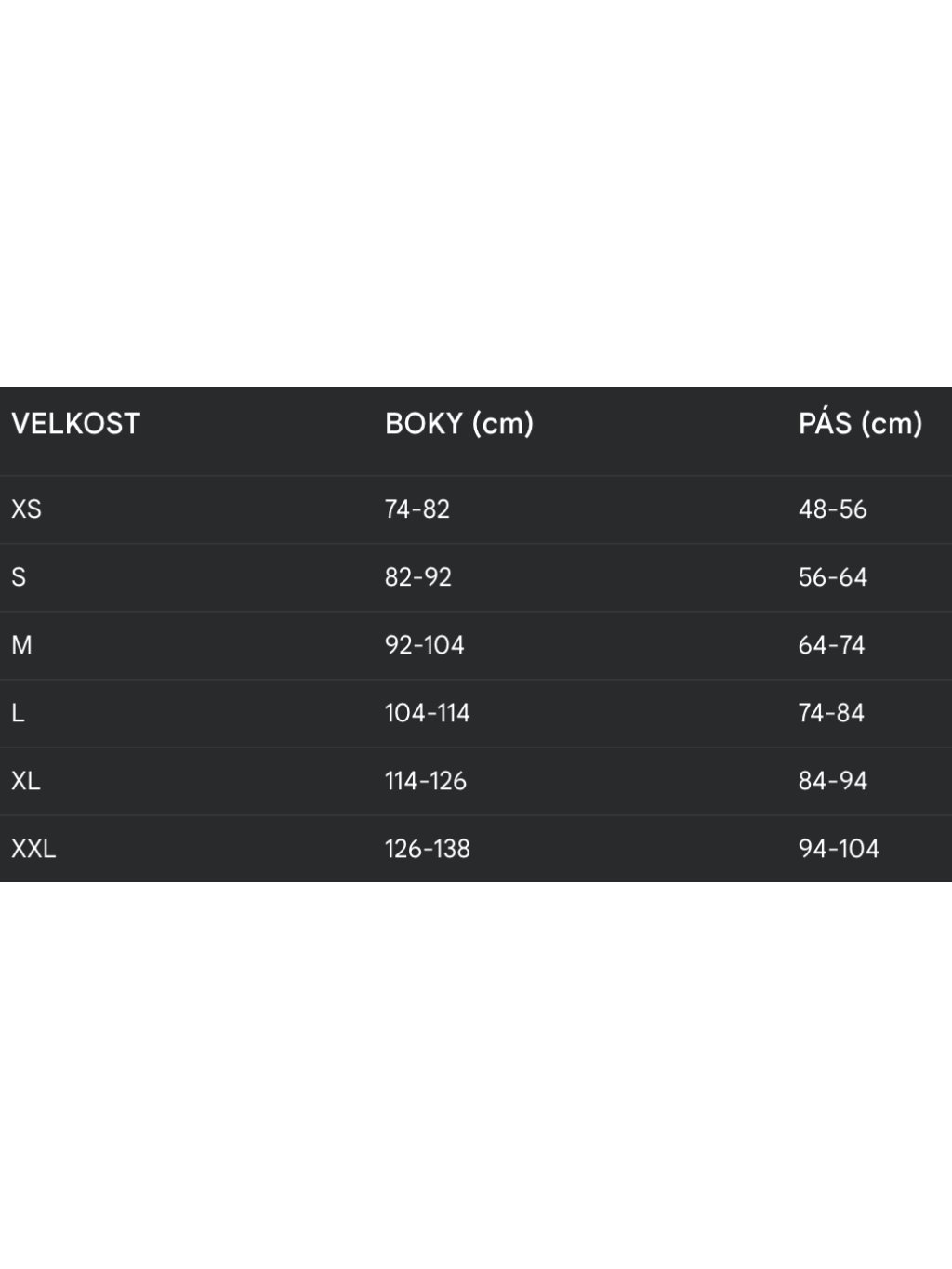Select the XXL size cell
Screen dimensions: 952x1269
click(x=33, y=849)
